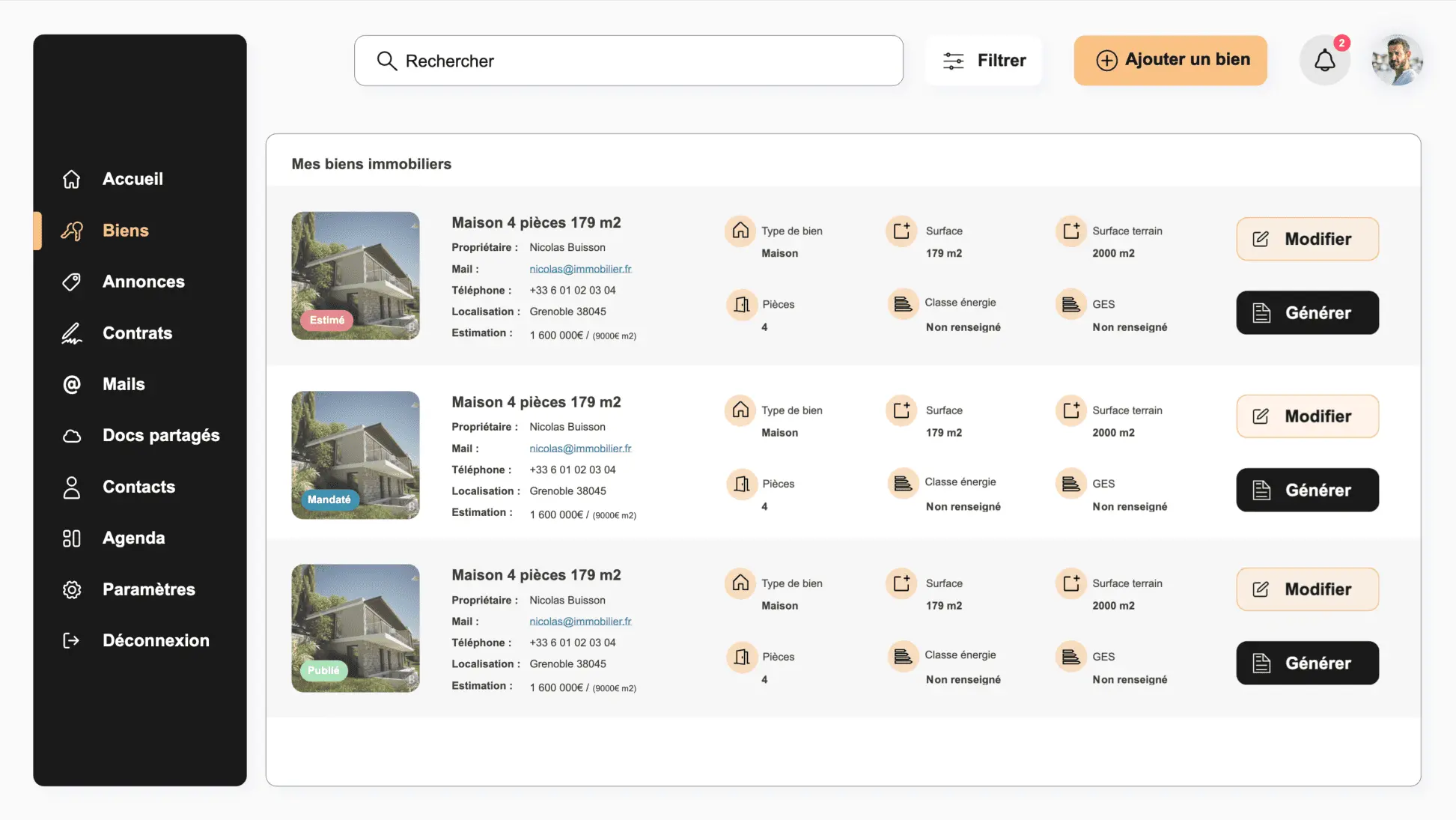Go to the Contacts section
The image size is (1456, 820).
coord(138,487)
